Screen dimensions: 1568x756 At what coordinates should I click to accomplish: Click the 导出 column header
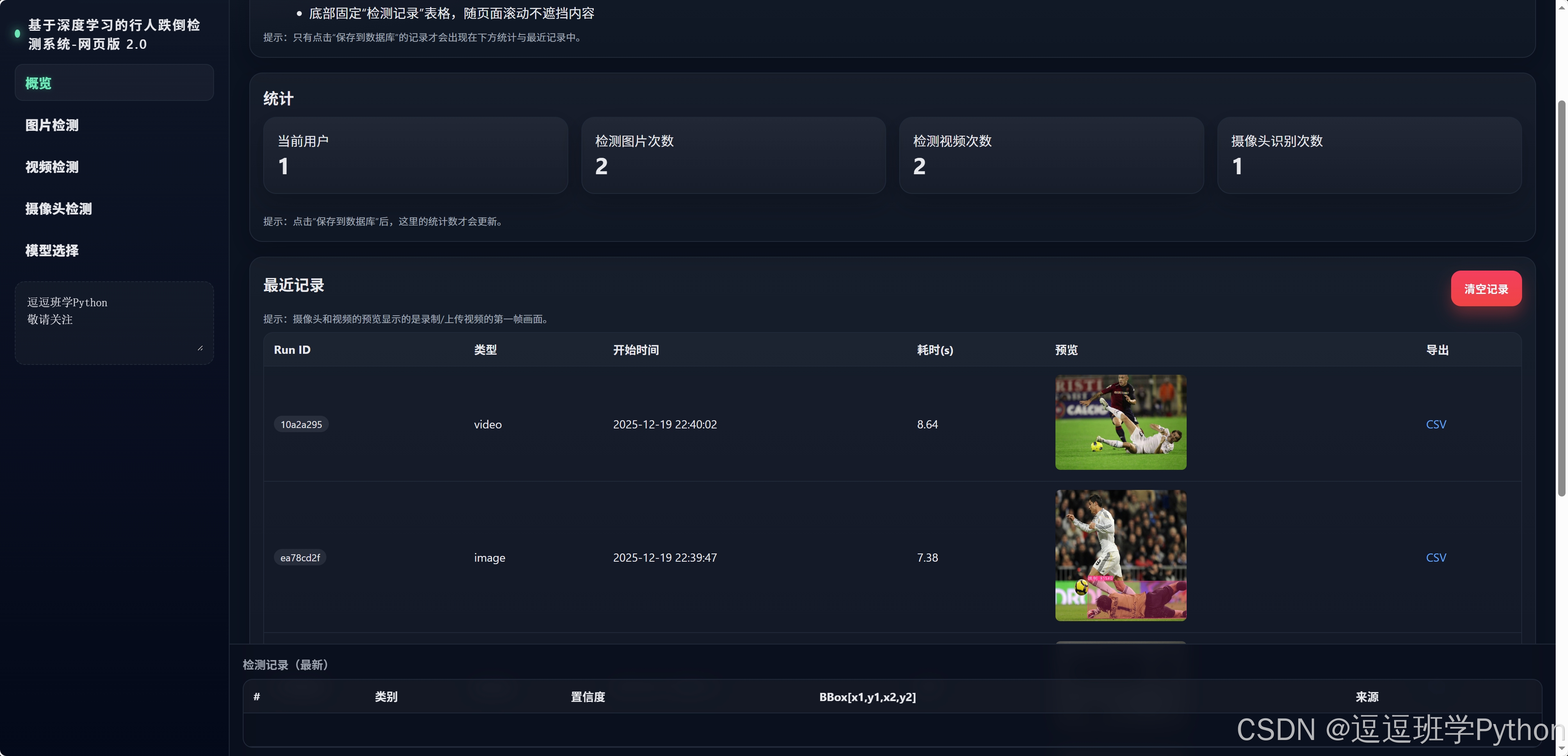coord(1437,350)
